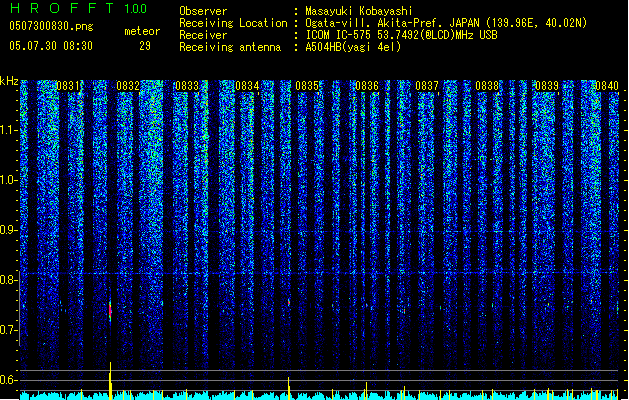The height and width of the screenshot is (400, 629).
Task: Click the ICOM IC-575 receiver text
Action: [401, 35]
